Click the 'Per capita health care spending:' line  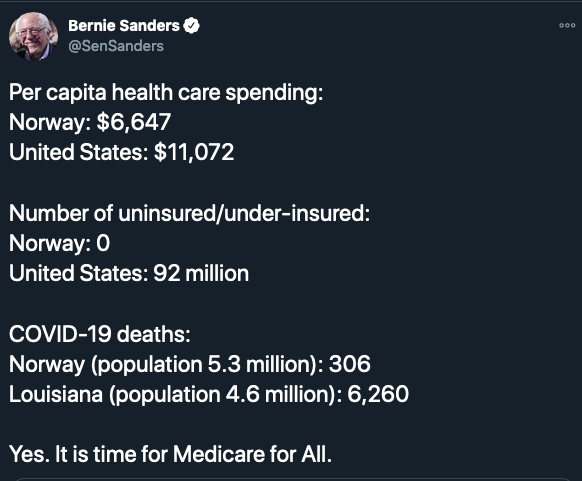click(x=166, y=92)
